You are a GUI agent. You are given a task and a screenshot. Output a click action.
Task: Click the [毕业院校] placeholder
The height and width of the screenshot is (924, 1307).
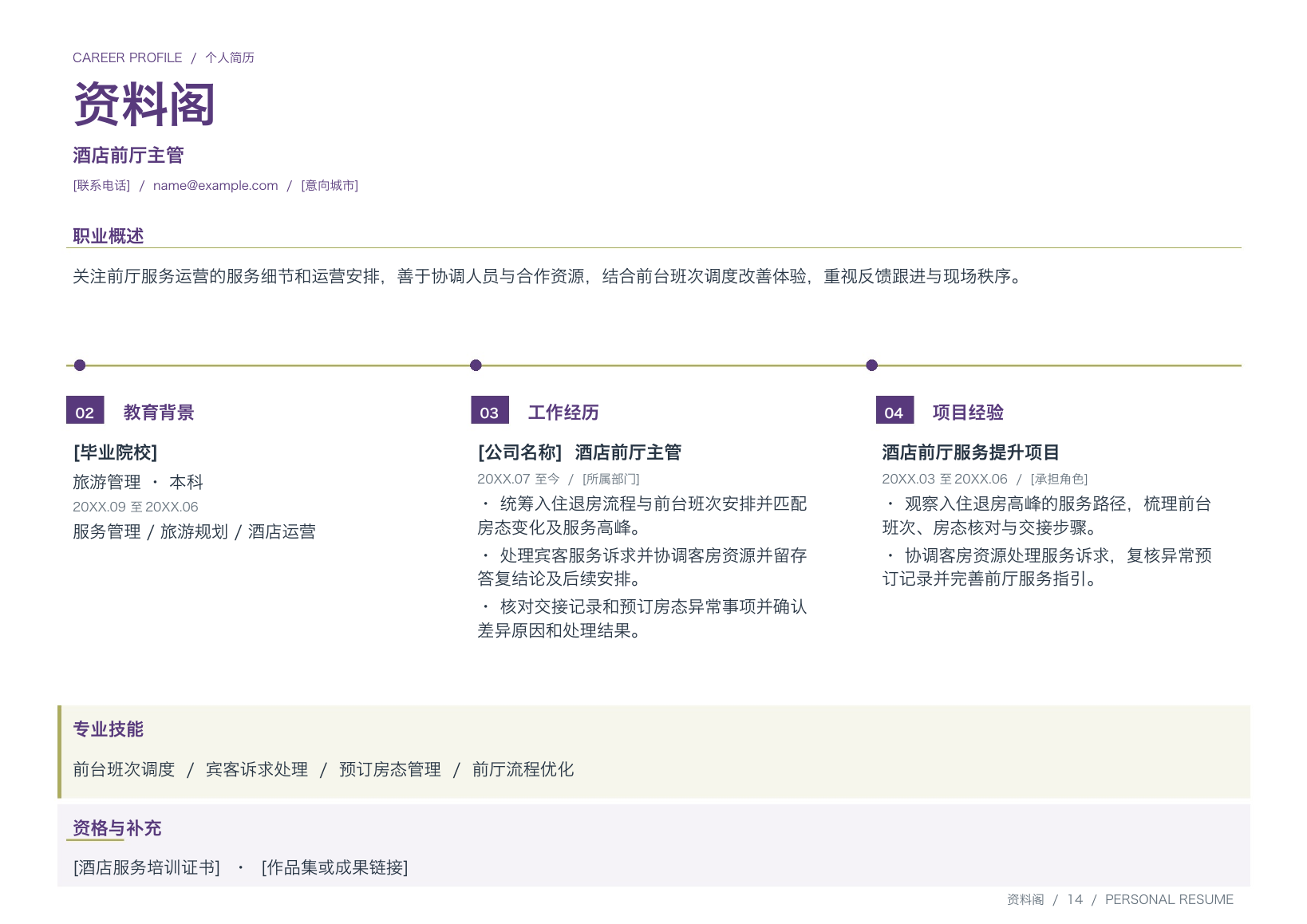pyautogui.click(x=116, y=452)
